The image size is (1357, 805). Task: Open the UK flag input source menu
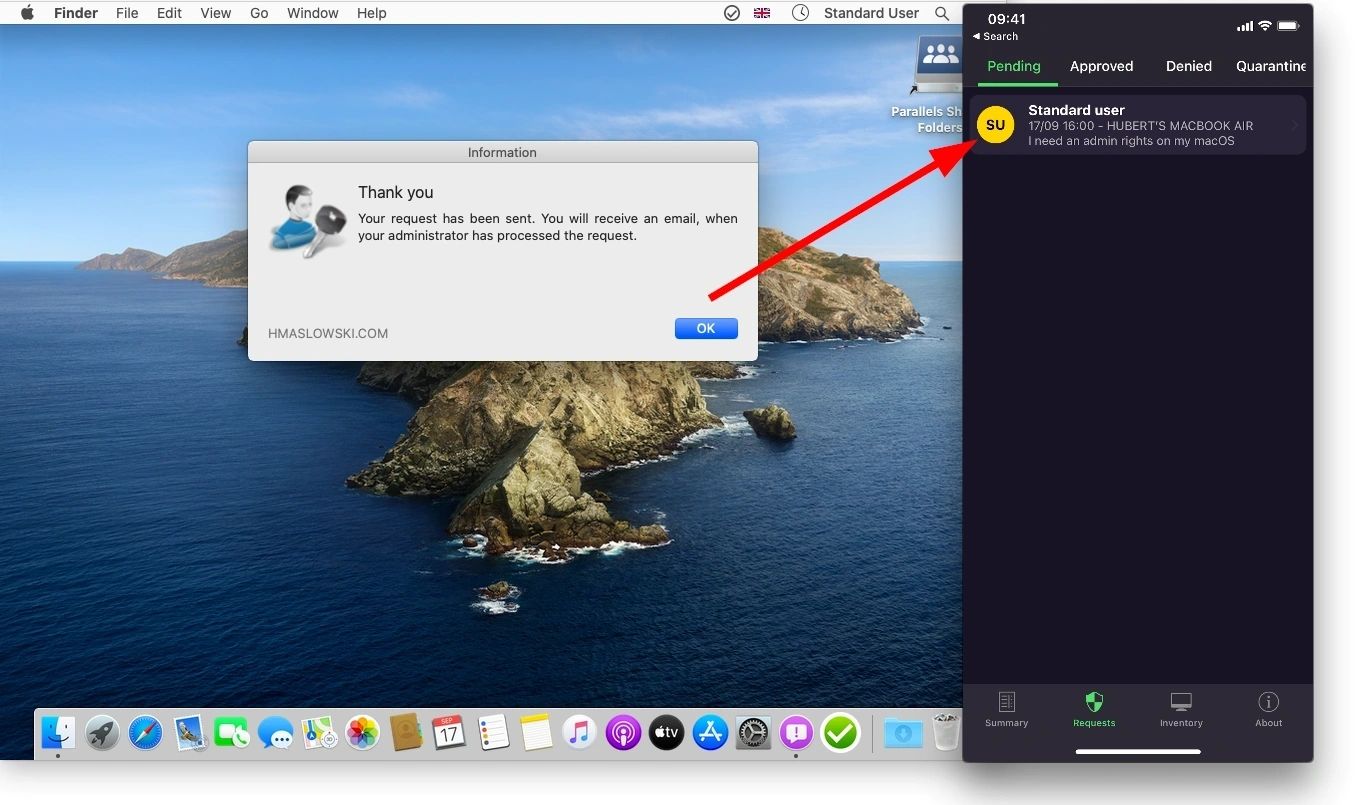(x=762, y=13)
